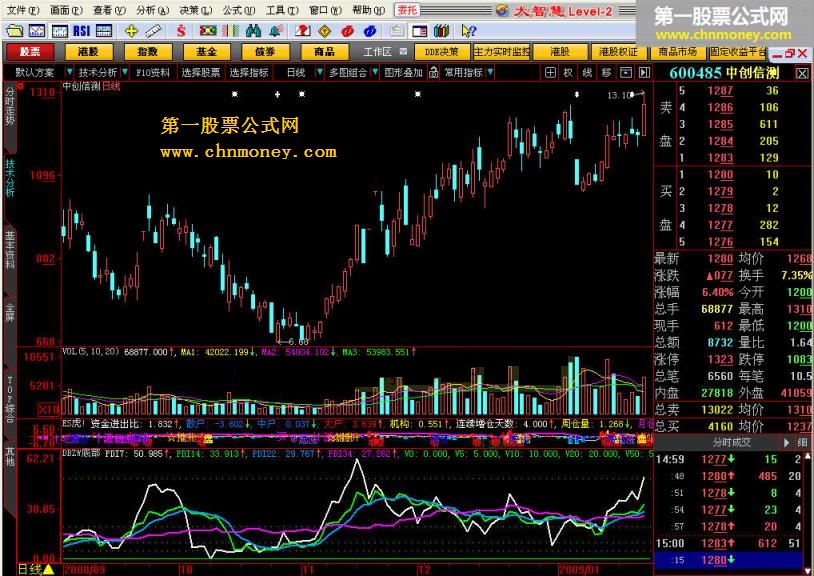Open the alarm bell alert icon
The image size is (814, 576).
click(x=276, y=31)
